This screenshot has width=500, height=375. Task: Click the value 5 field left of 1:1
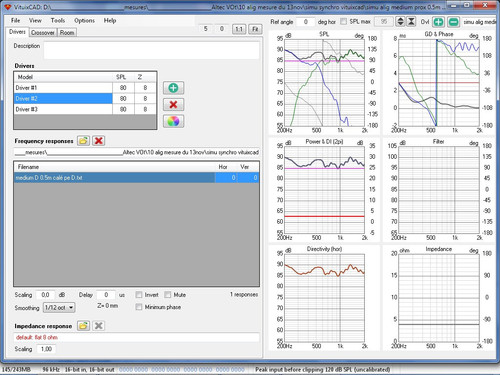click(x=206, y=29)
